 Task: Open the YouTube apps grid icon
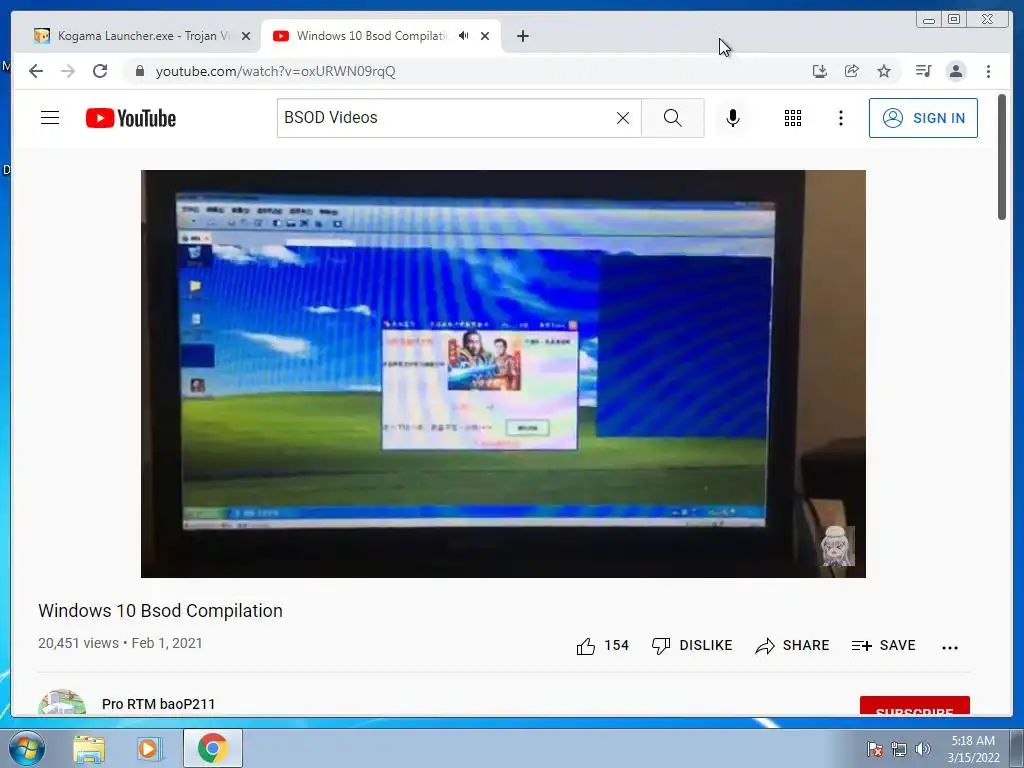pyautogui.click(x=793, y=118)
